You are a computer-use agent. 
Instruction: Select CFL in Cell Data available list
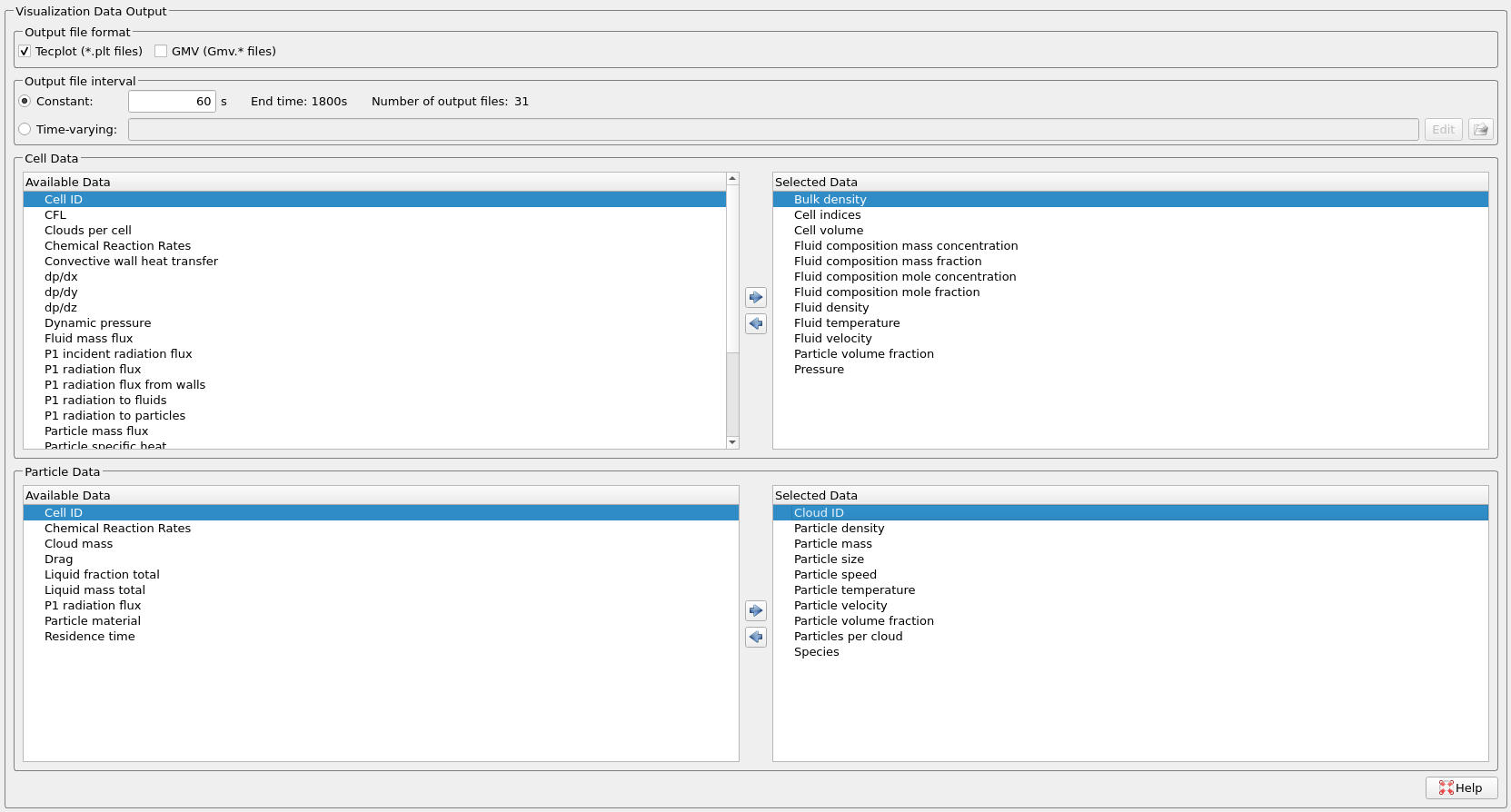55,215
